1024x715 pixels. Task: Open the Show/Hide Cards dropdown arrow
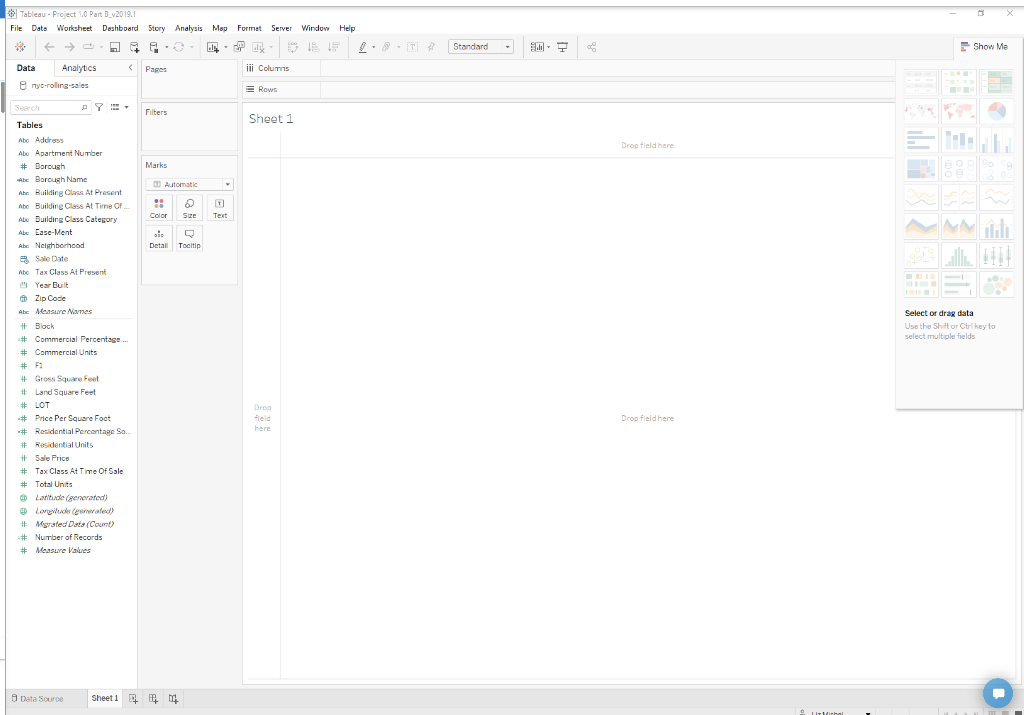click(549, 47)
